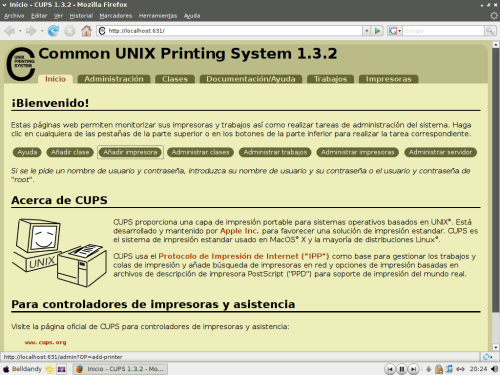Open the window menu arrow in the title bar

coord(4,5)
